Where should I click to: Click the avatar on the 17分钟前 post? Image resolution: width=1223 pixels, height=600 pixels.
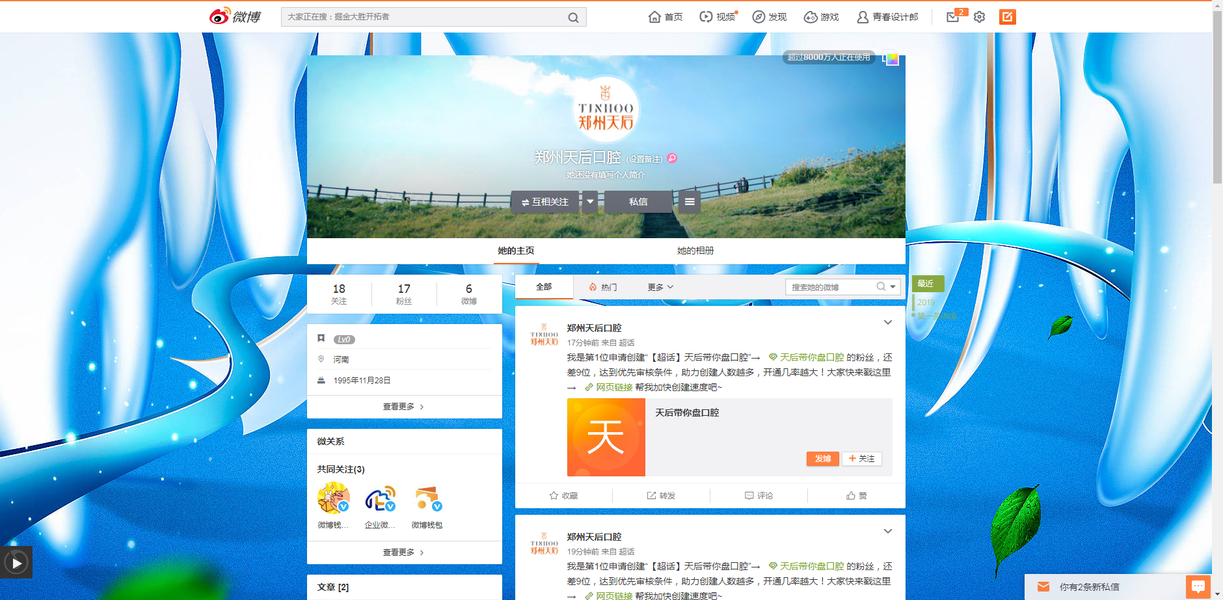pos(544,334)
